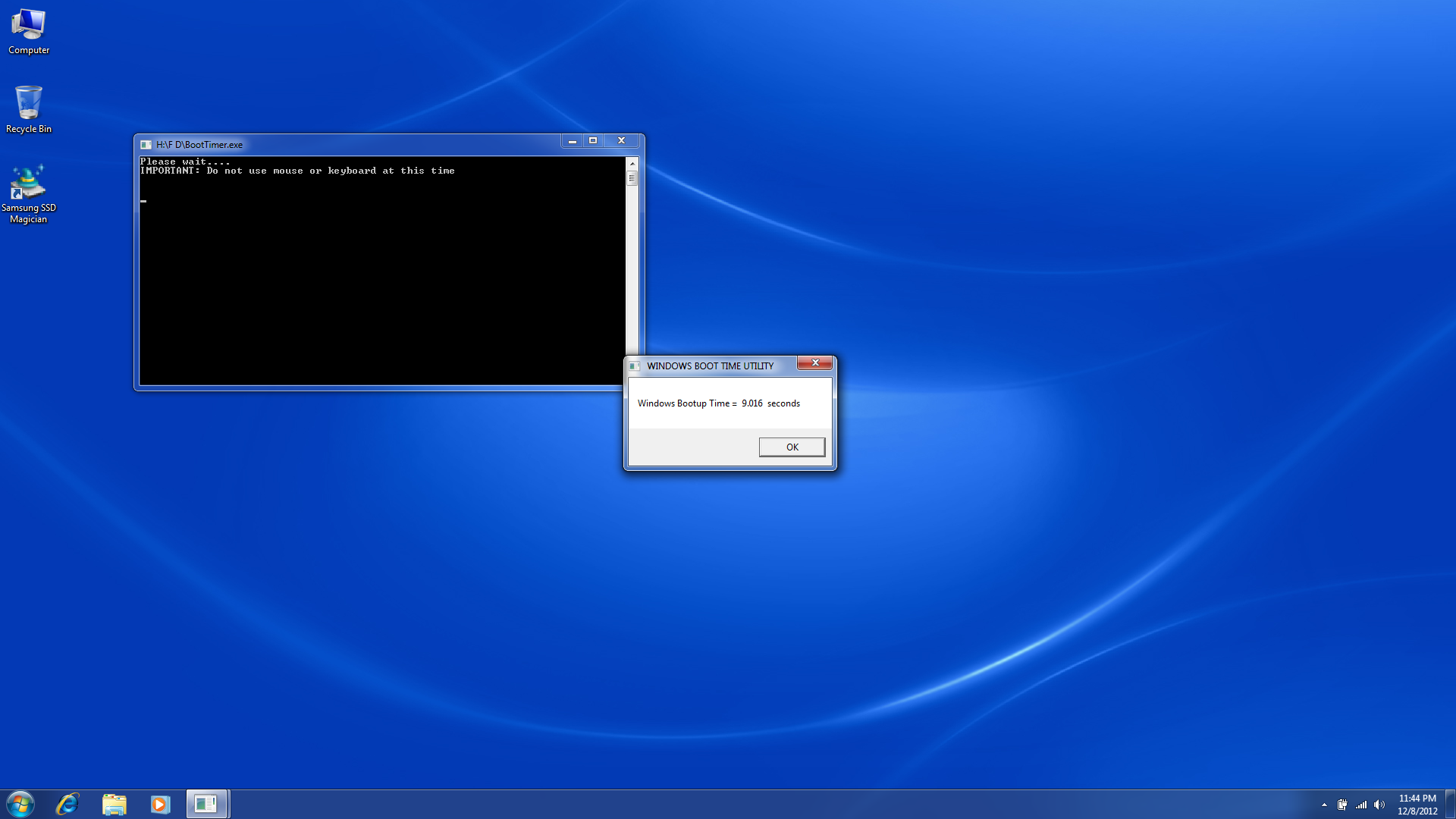Launch Windows Media Player from the taskbar

[160, 804]
